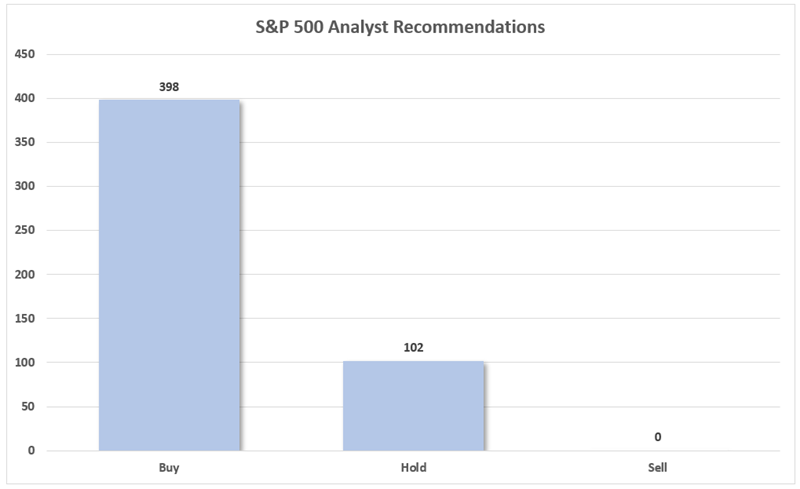Click the 398 data label above Buy
The width and height of the screenshot is (800, 489).
pos(169,87)
